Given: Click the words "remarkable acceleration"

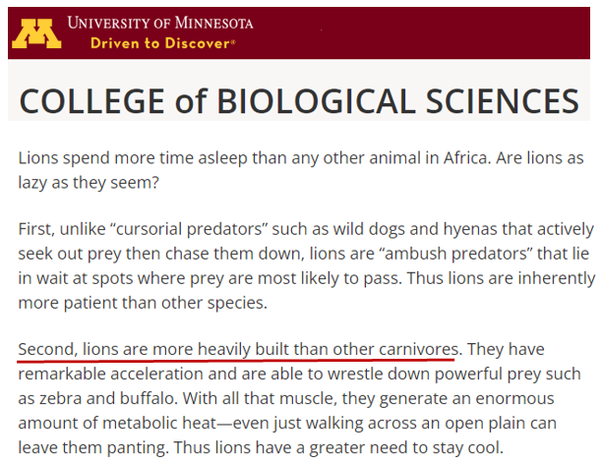Looking at the screenshot, I should coord(127,374).
